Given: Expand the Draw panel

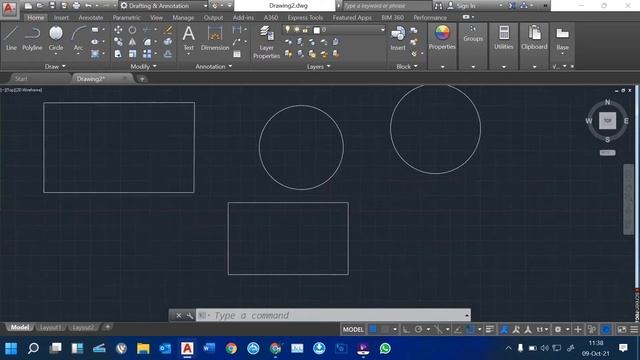Looking at the screenshot, I should (x=55, y=66).
